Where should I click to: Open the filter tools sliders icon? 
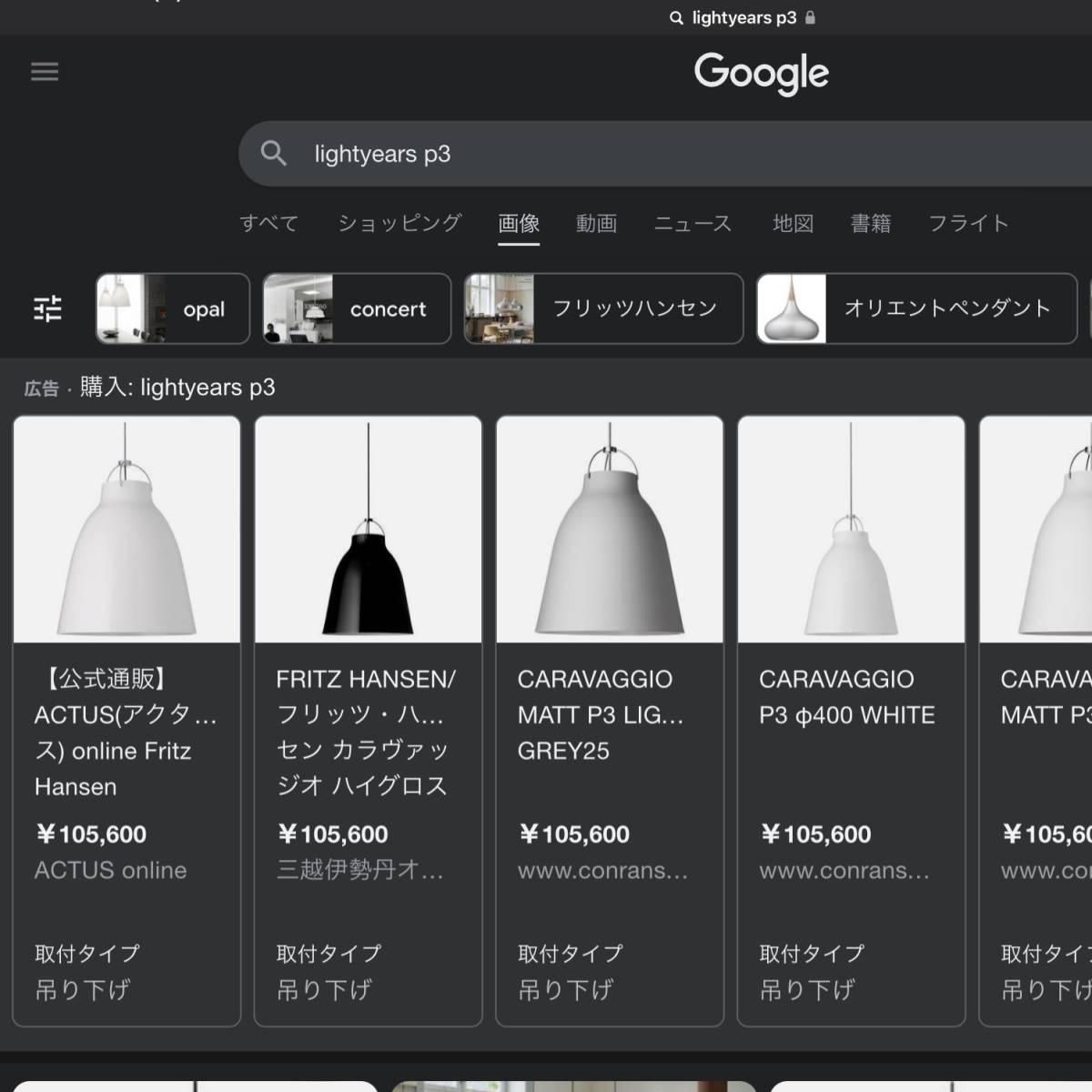click(x=47, y=309)
